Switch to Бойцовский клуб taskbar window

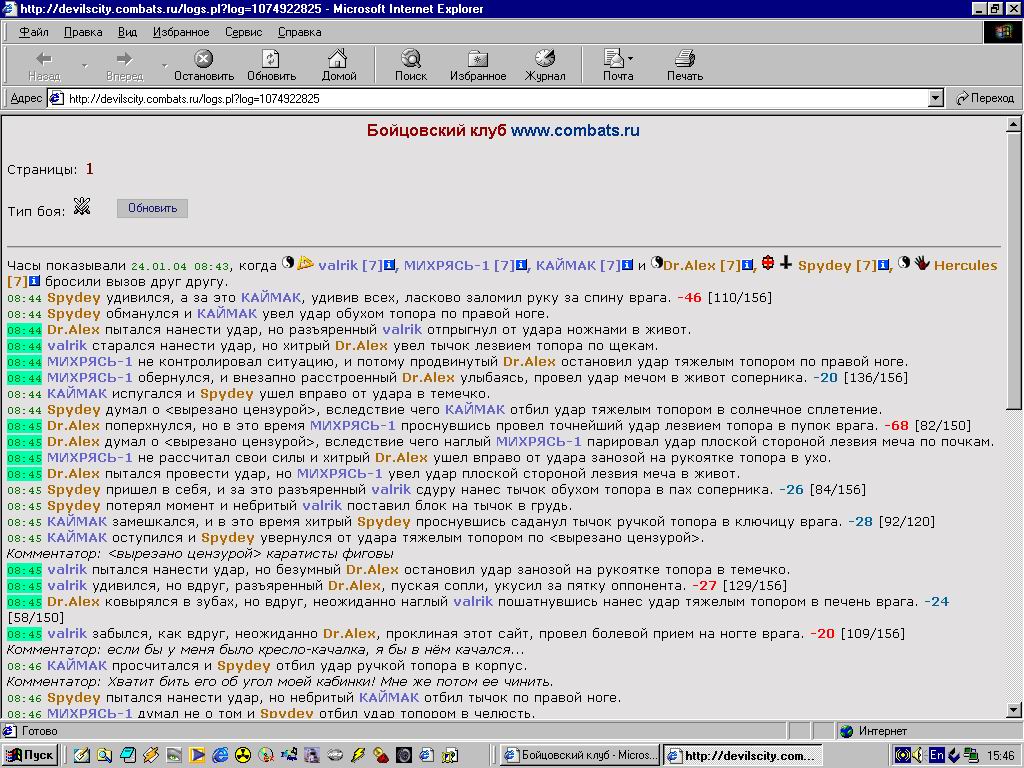point(579,755)
